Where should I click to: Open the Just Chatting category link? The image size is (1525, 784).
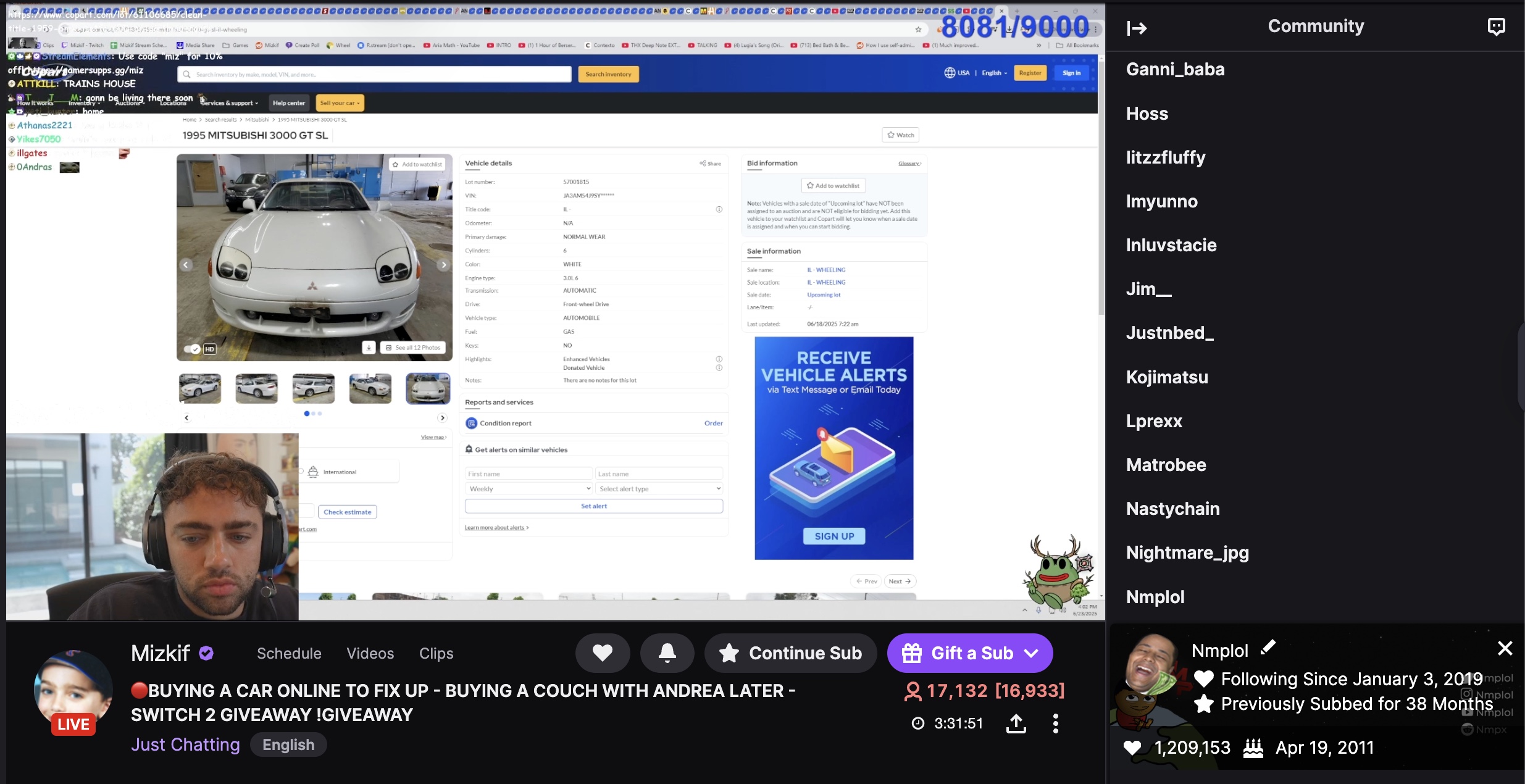(x=185, y=744)
